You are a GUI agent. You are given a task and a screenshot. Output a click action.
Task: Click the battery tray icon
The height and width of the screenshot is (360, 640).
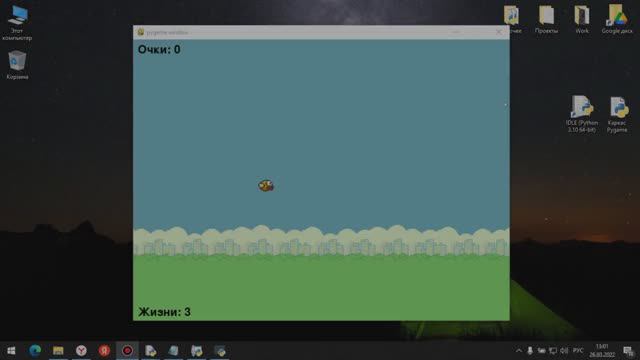[x=541, y=351]
